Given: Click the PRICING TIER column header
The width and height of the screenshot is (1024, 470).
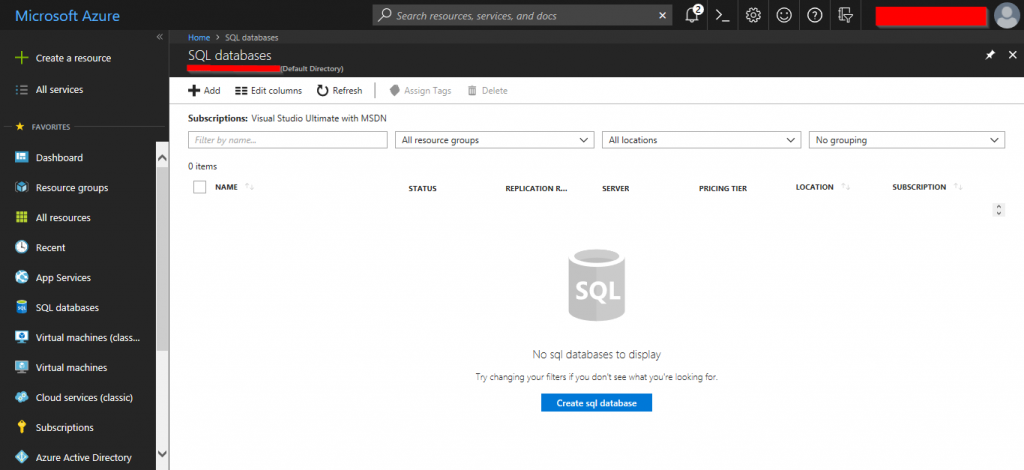Looking at the screenshot, I should click(723, 188).
